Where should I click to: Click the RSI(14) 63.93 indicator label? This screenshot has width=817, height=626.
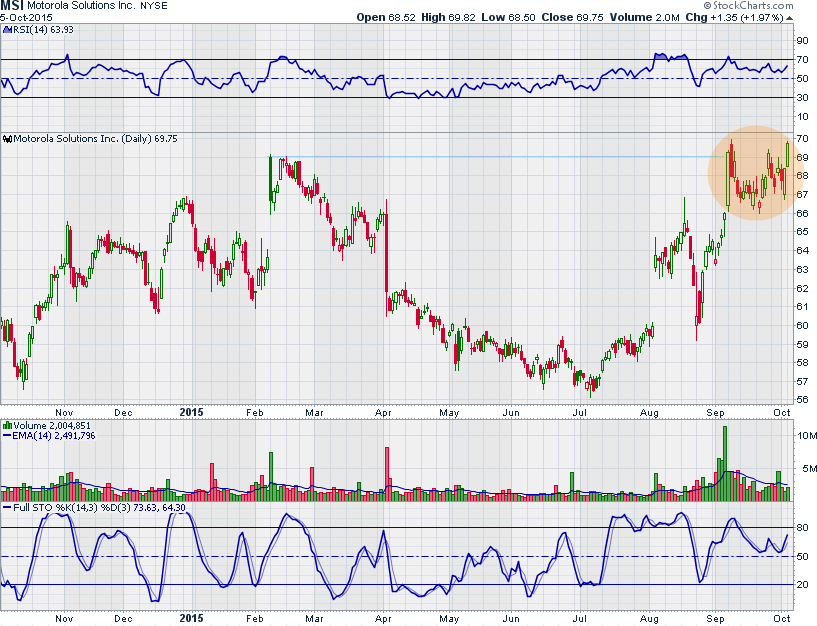coord(43,30)
